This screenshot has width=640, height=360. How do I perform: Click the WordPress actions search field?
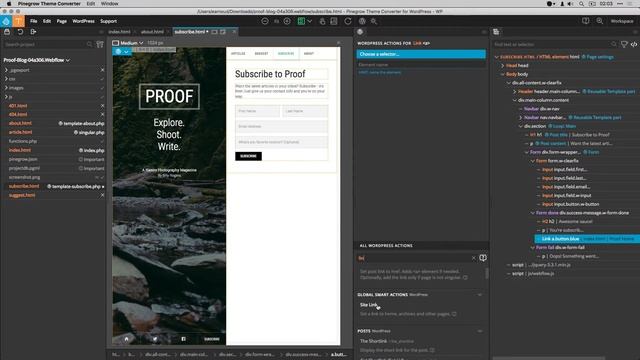tap(413, 258)
